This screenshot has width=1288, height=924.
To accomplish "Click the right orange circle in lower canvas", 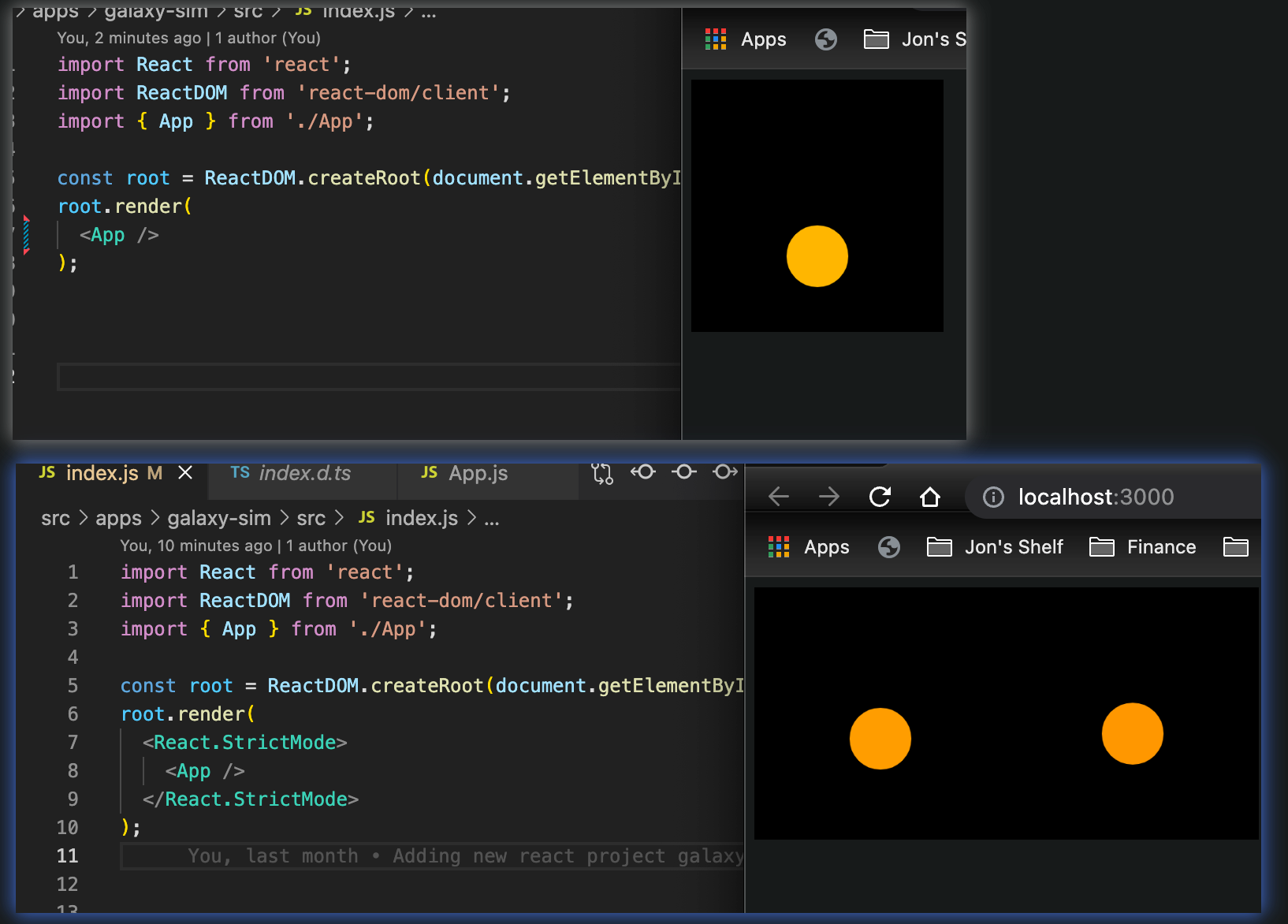I will 1133,734.
